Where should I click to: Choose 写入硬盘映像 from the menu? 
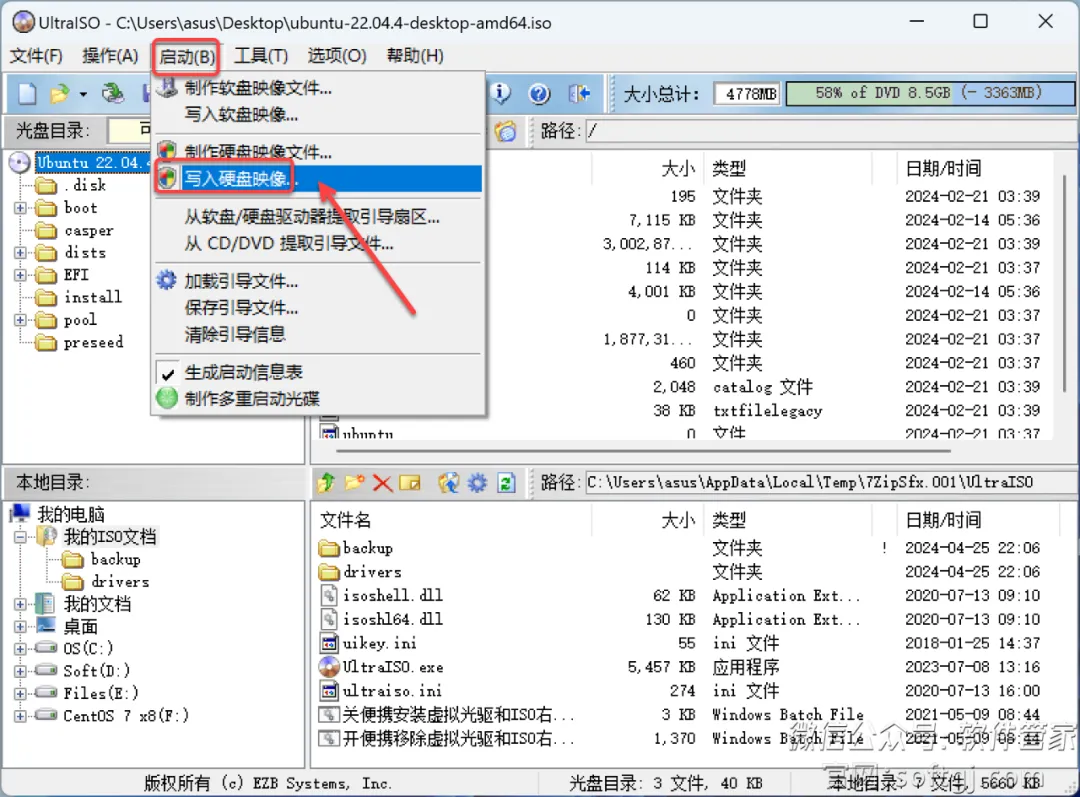tap(318, 178)
